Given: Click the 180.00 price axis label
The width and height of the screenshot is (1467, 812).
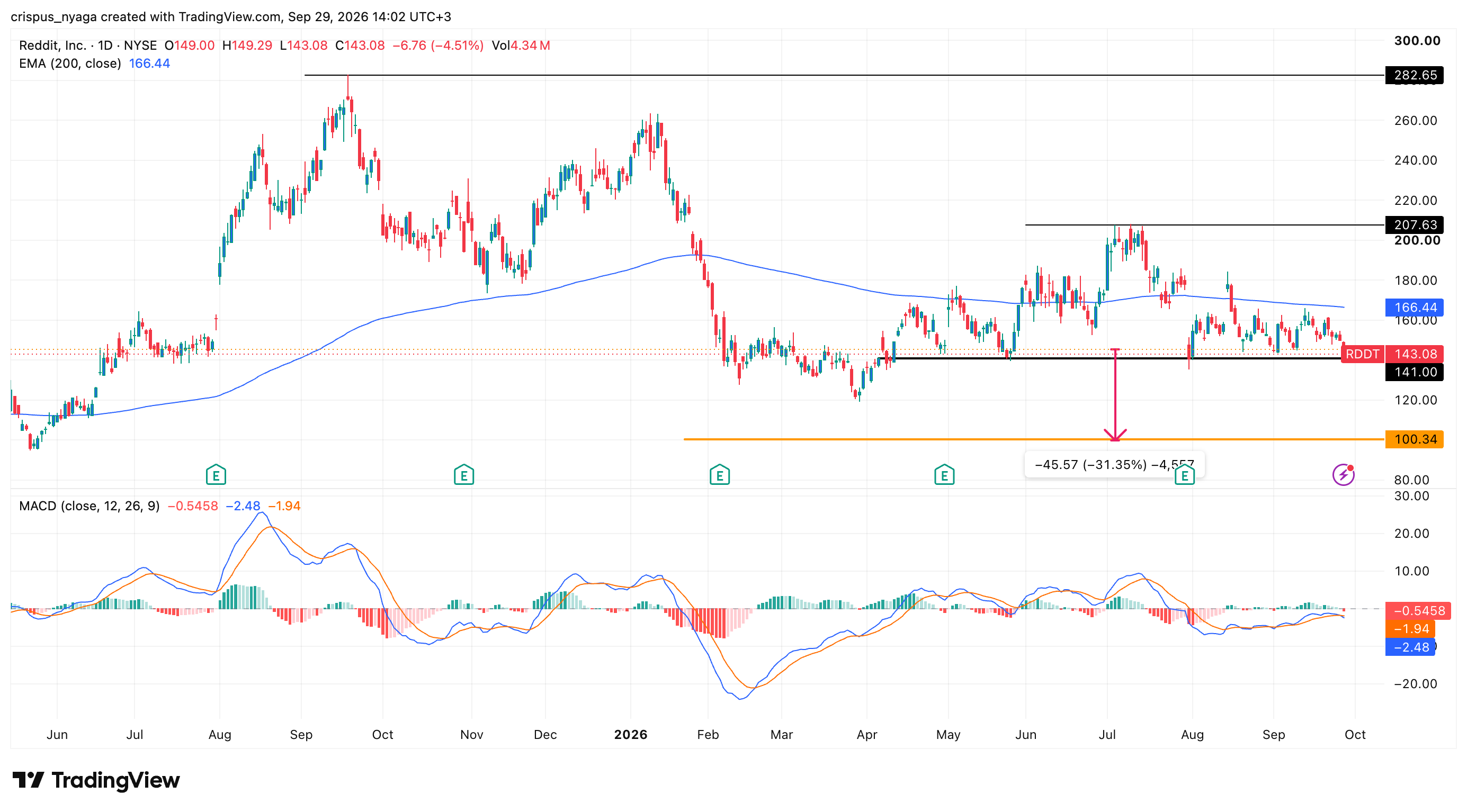Looking at the screenshot, I should point(1415,280).
